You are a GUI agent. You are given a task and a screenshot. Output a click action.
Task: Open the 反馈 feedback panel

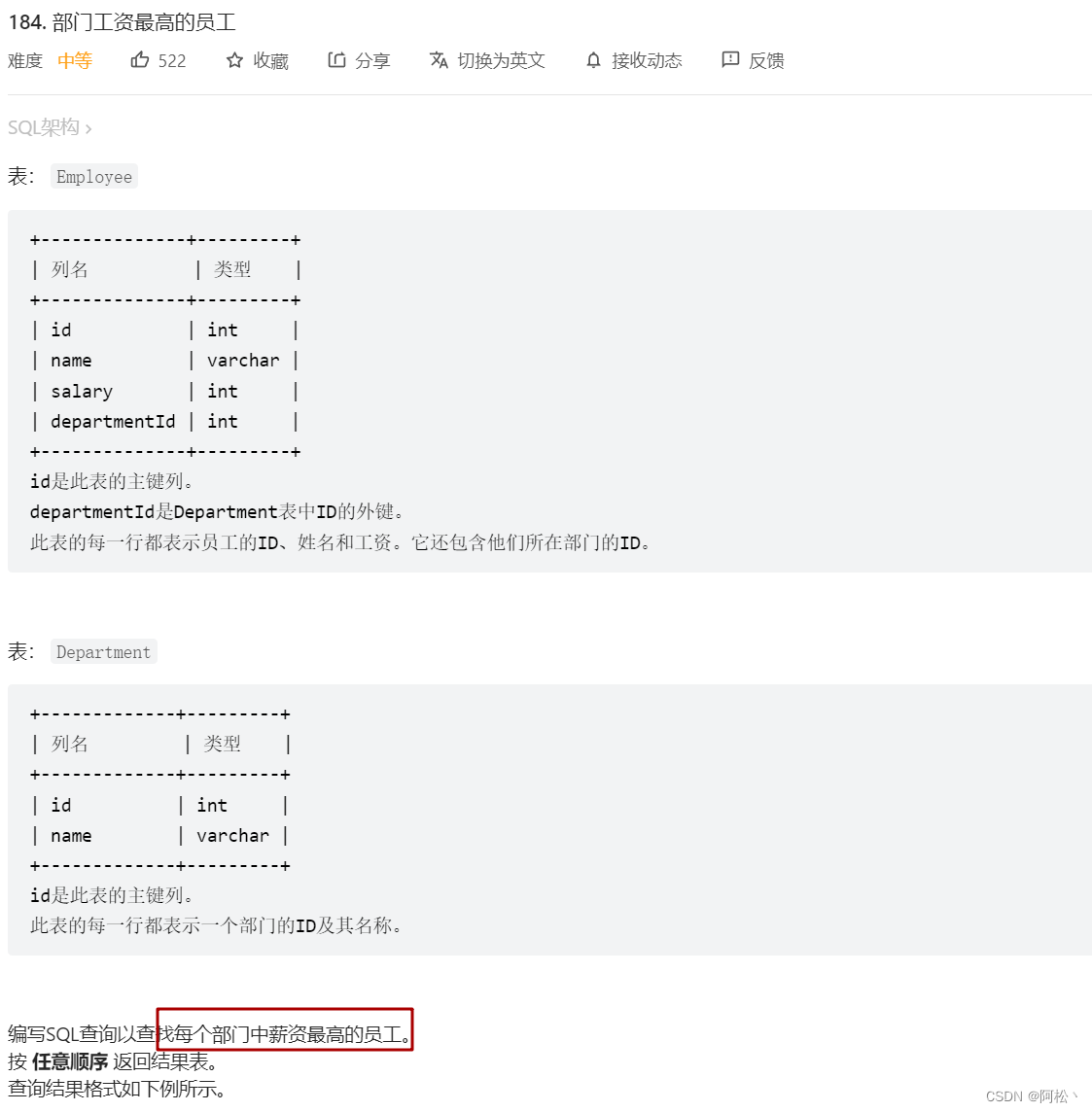pyautogui.click(x=765, y=60)
